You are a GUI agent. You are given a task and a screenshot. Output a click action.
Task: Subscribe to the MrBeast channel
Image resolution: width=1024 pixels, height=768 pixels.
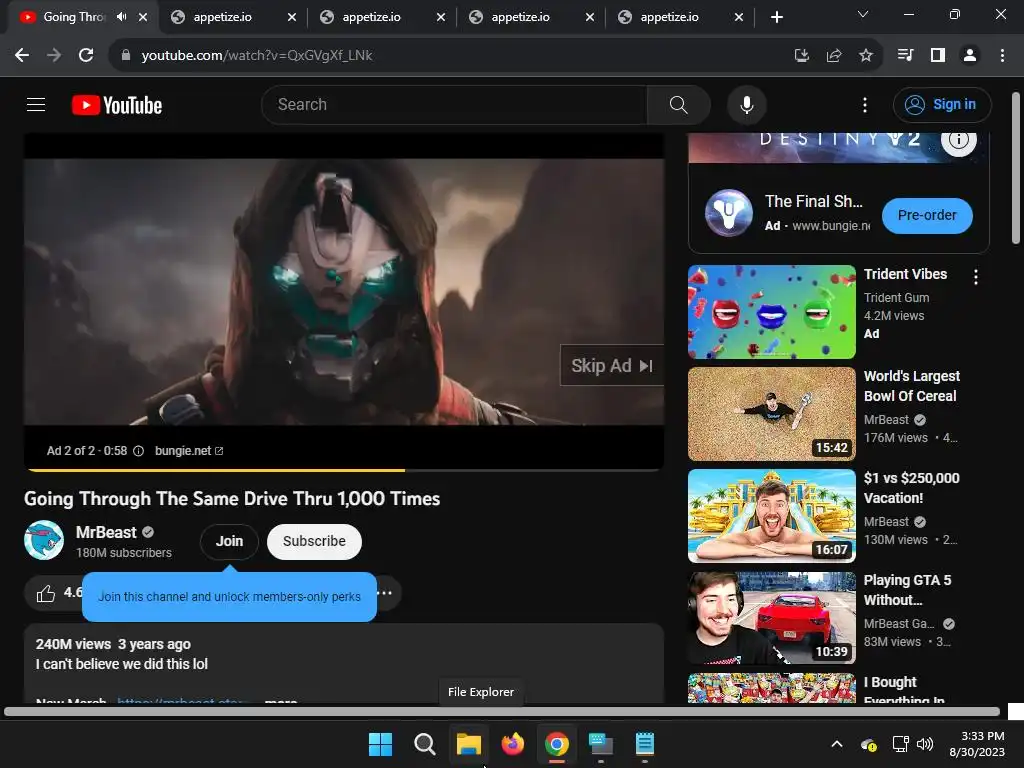314,541
